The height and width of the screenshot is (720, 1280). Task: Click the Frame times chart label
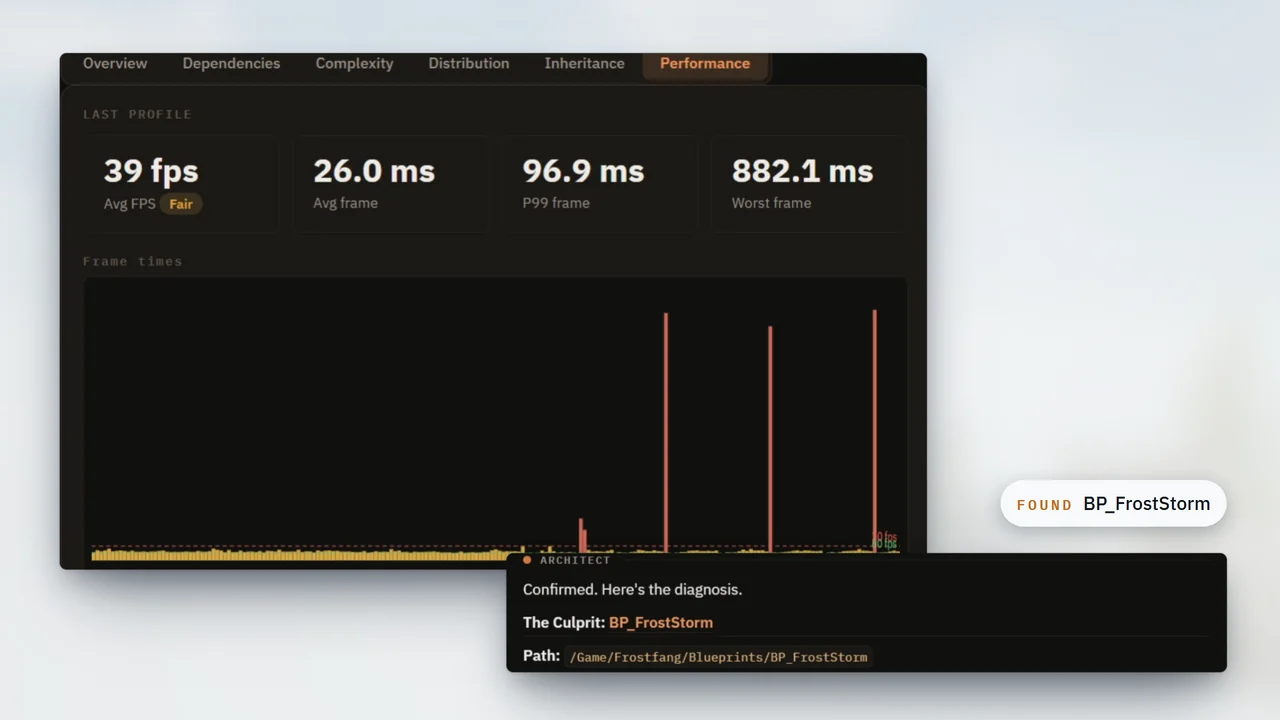[x=133, y=261]
